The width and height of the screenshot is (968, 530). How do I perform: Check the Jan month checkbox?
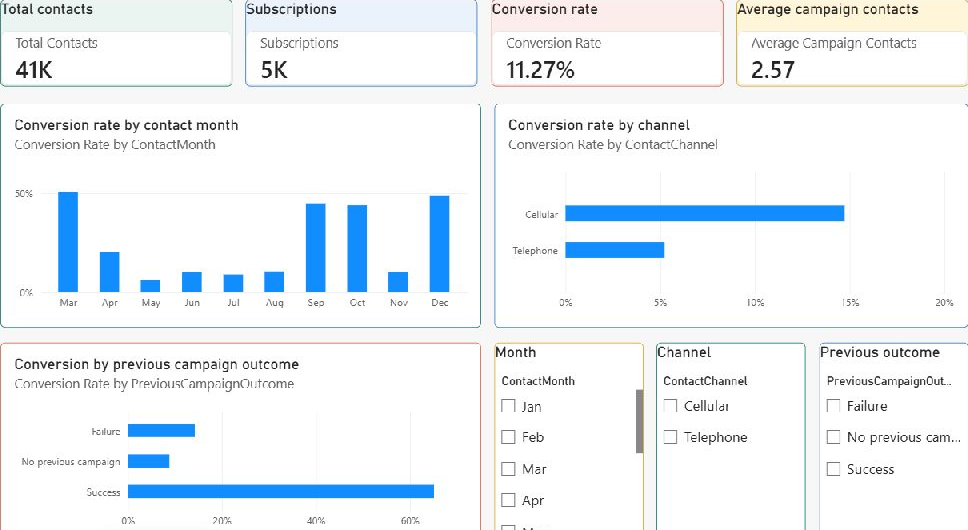[508, 406]
